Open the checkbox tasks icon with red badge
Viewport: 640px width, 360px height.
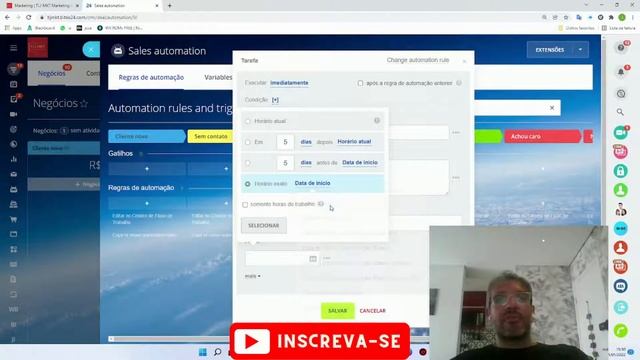(13, 99)
